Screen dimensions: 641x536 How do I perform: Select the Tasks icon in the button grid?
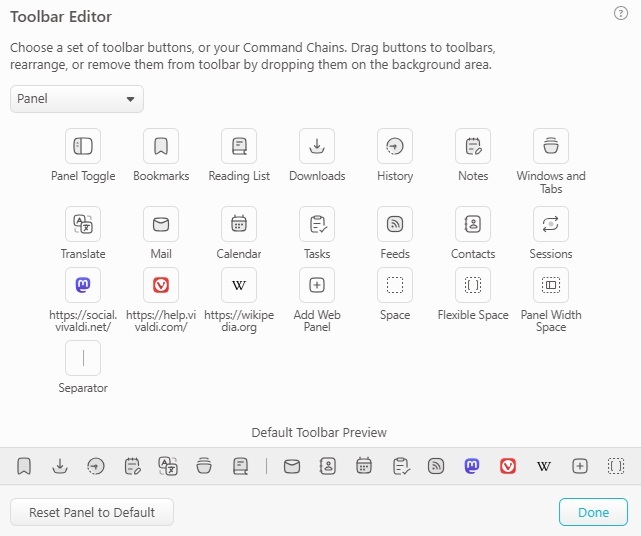tap(317, 224)
